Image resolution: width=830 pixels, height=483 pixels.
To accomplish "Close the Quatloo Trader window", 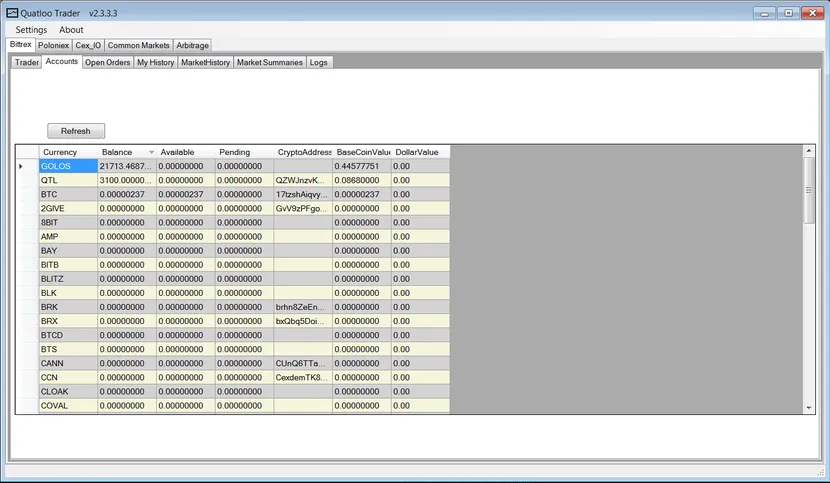I will (813, 13).
